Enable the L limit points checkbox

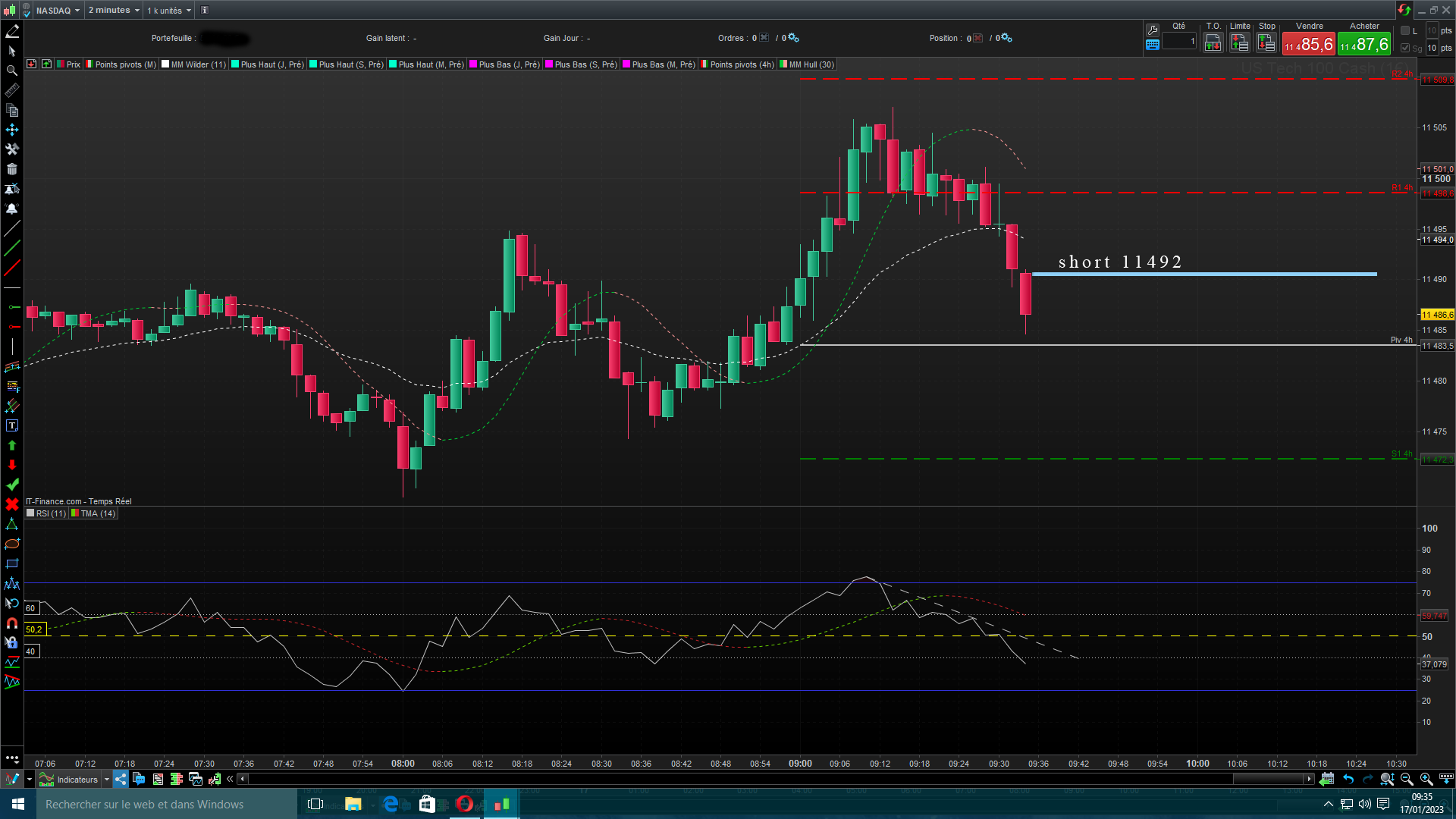(x=1405, y=30)
